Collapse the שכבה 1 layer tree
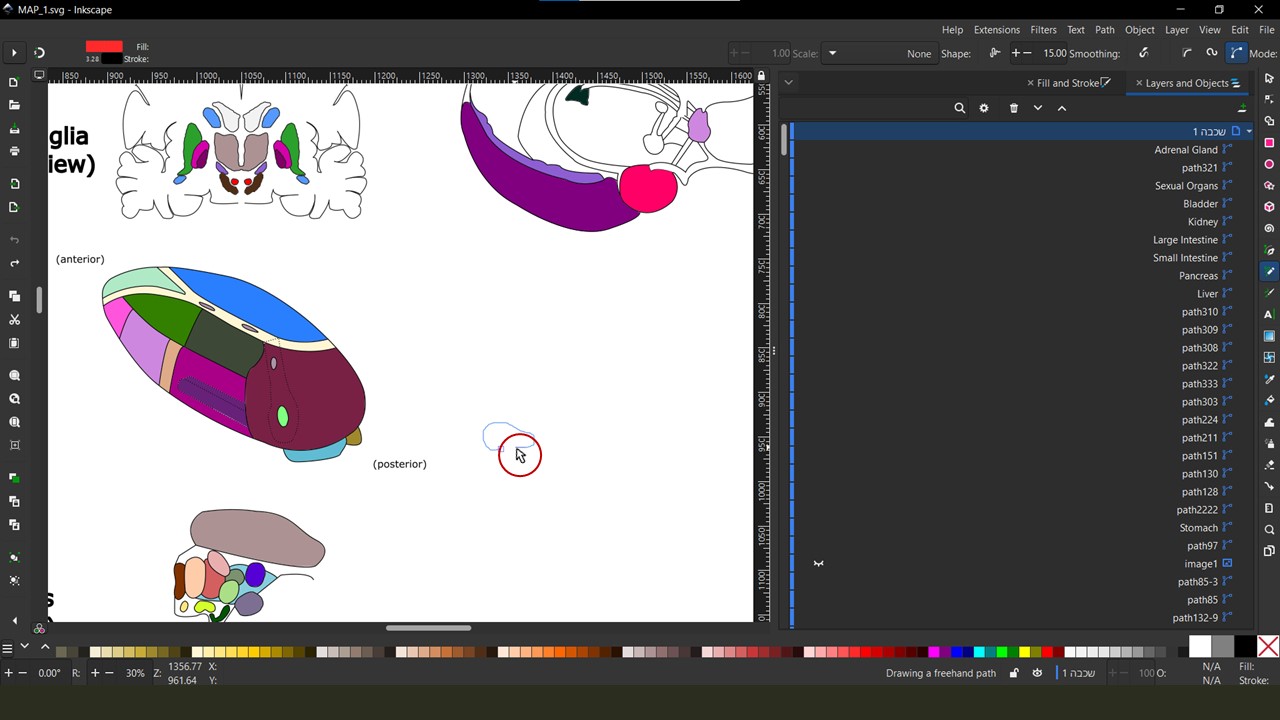Image resolution: width=1280 pixels, height=720 pixels. (1249, 132)
